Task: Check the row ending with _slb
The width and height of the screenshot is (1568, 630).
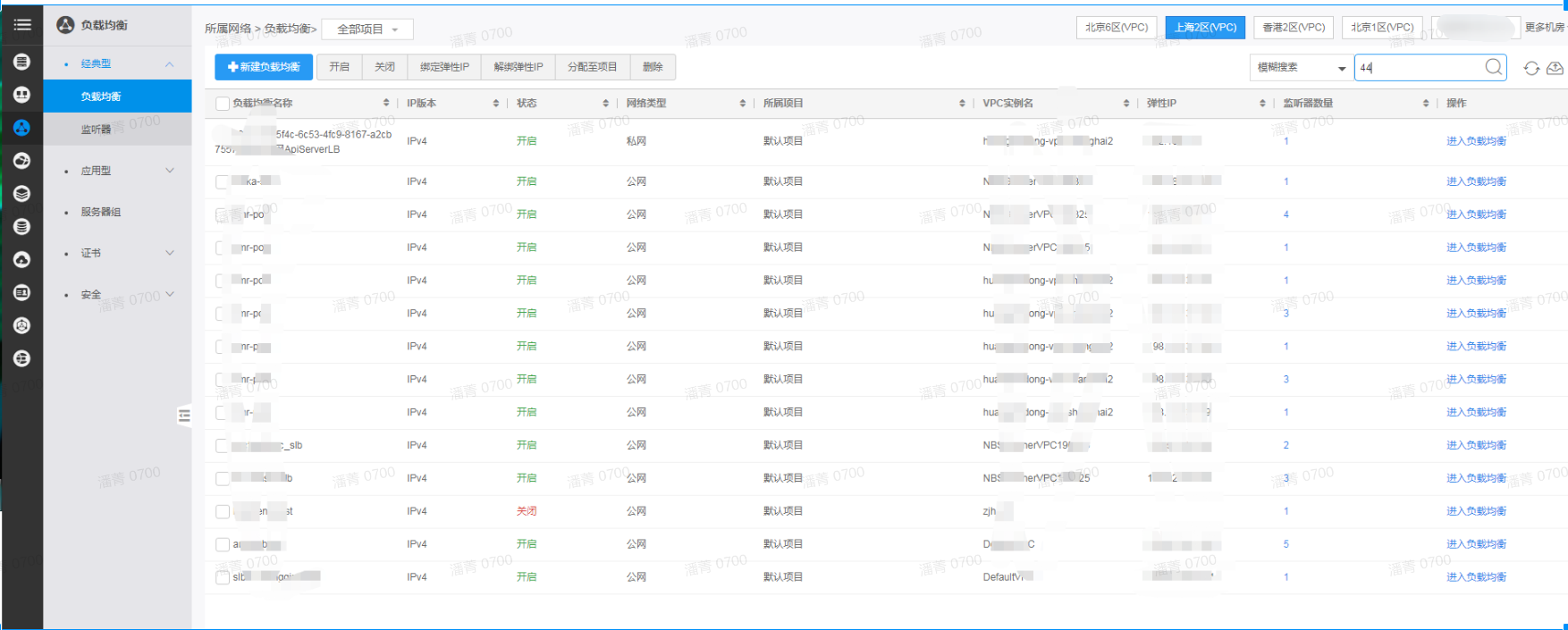Action: click(223, 446)
